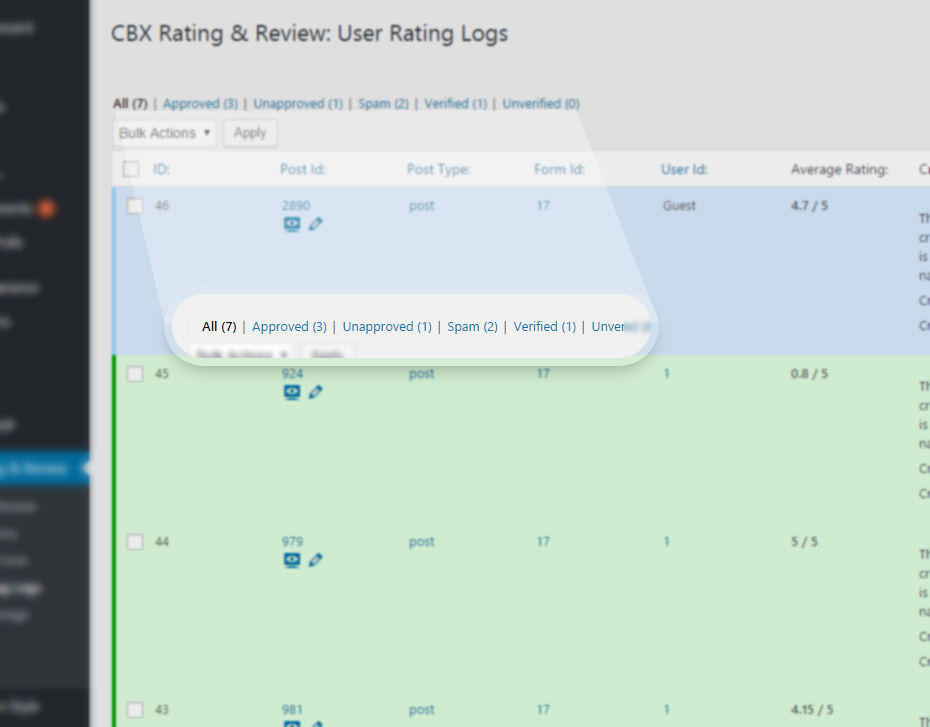The width and height of the screenshot is (930, 727).
Task: Filter by Approved (3) in the blurred row under the title
Action: pos(200,104)
